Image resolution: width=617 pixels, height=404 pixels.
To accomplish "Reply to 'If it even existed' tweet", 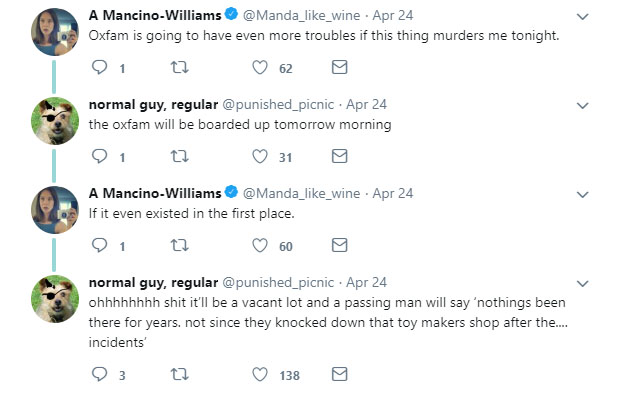I will click(x=99, y=245).
